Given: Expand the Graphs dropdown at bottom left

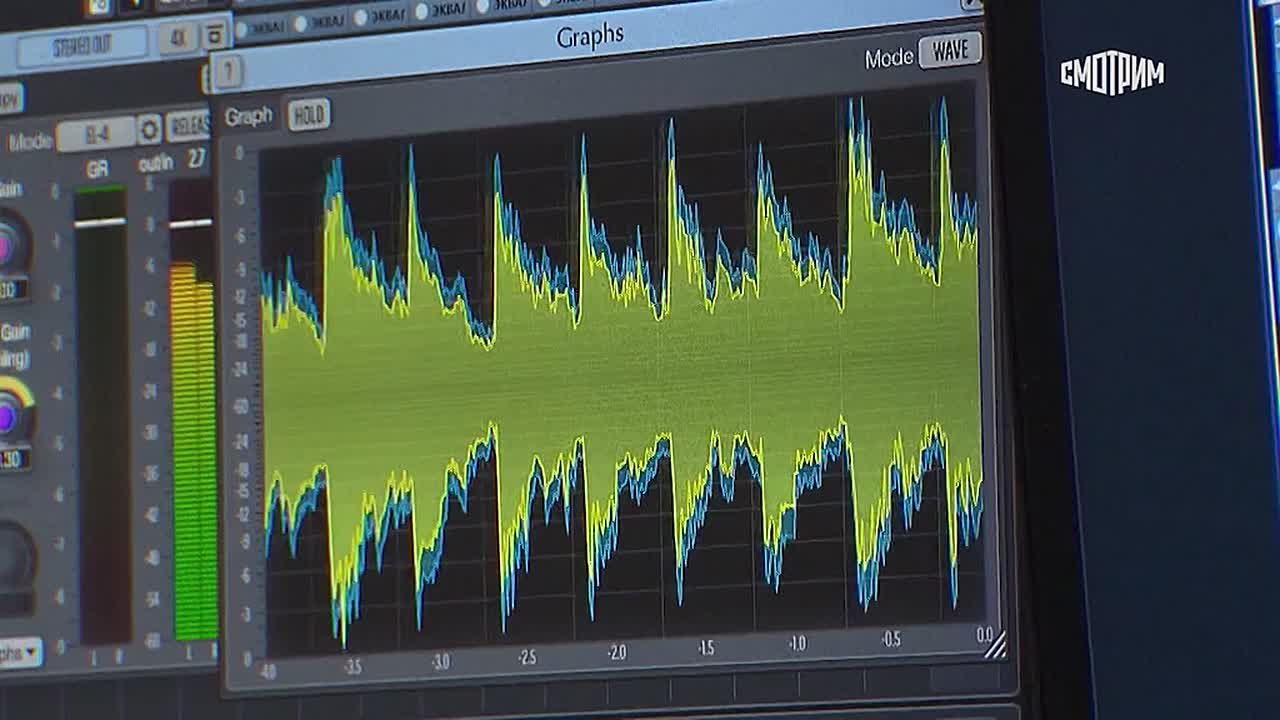Looking at the screenshot, I should click(18, 653).
